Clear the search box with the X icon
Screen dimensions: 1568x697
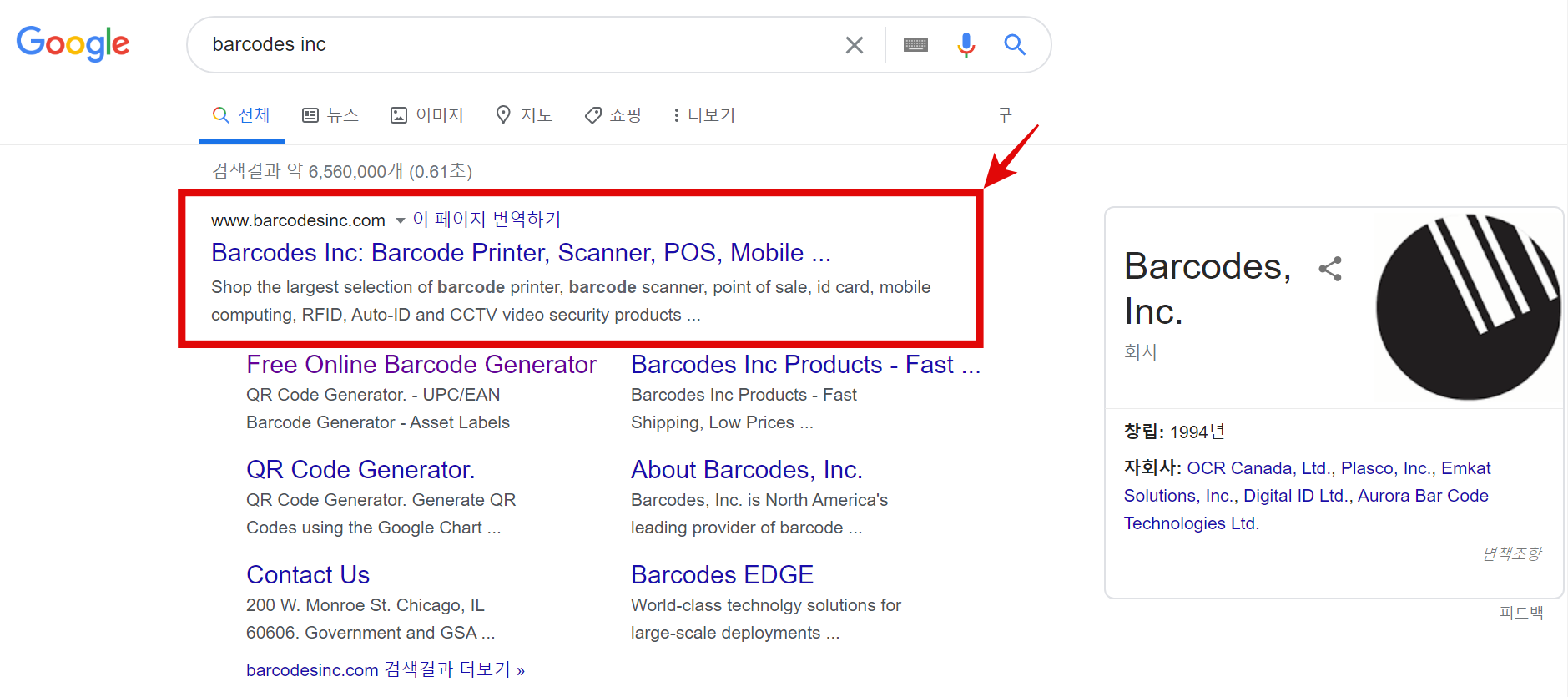854,45
